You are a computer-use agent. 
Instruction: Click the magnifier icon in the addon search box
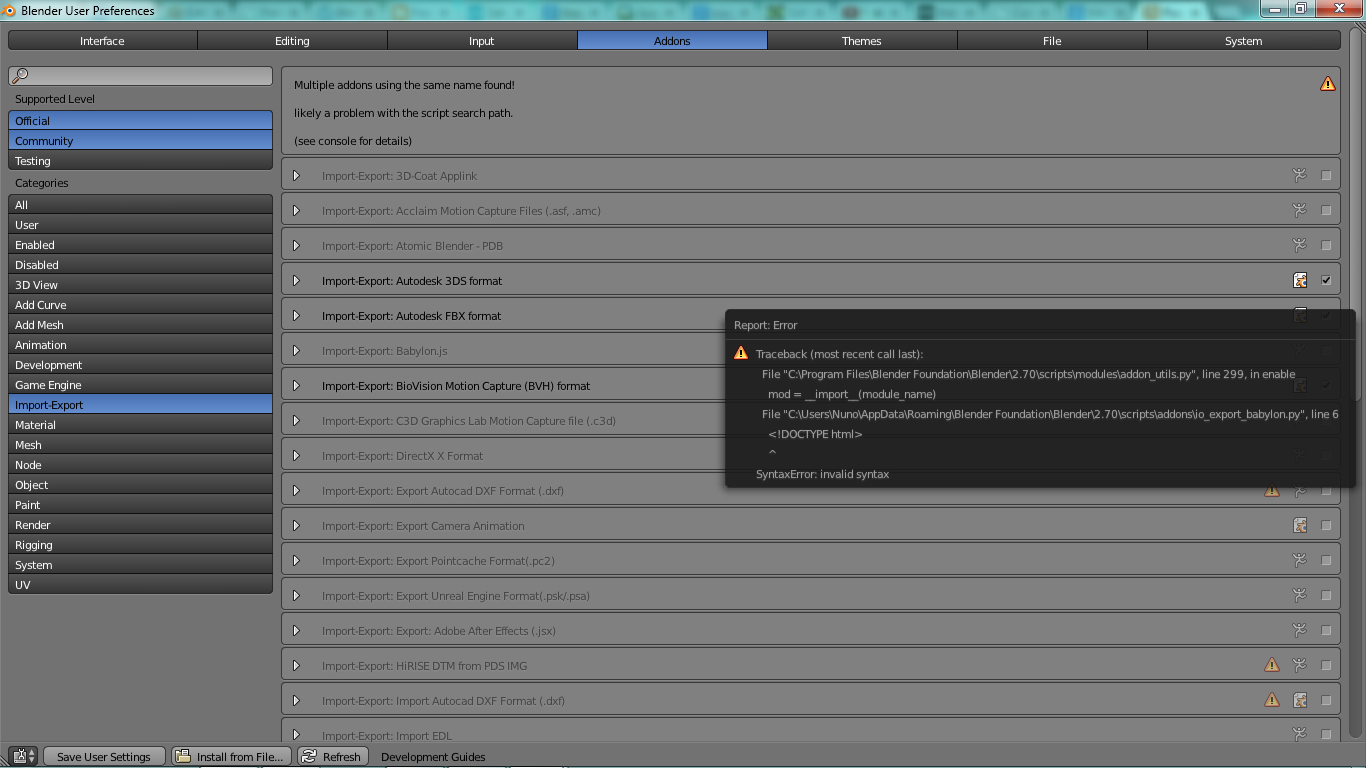[x=21, y=76]
